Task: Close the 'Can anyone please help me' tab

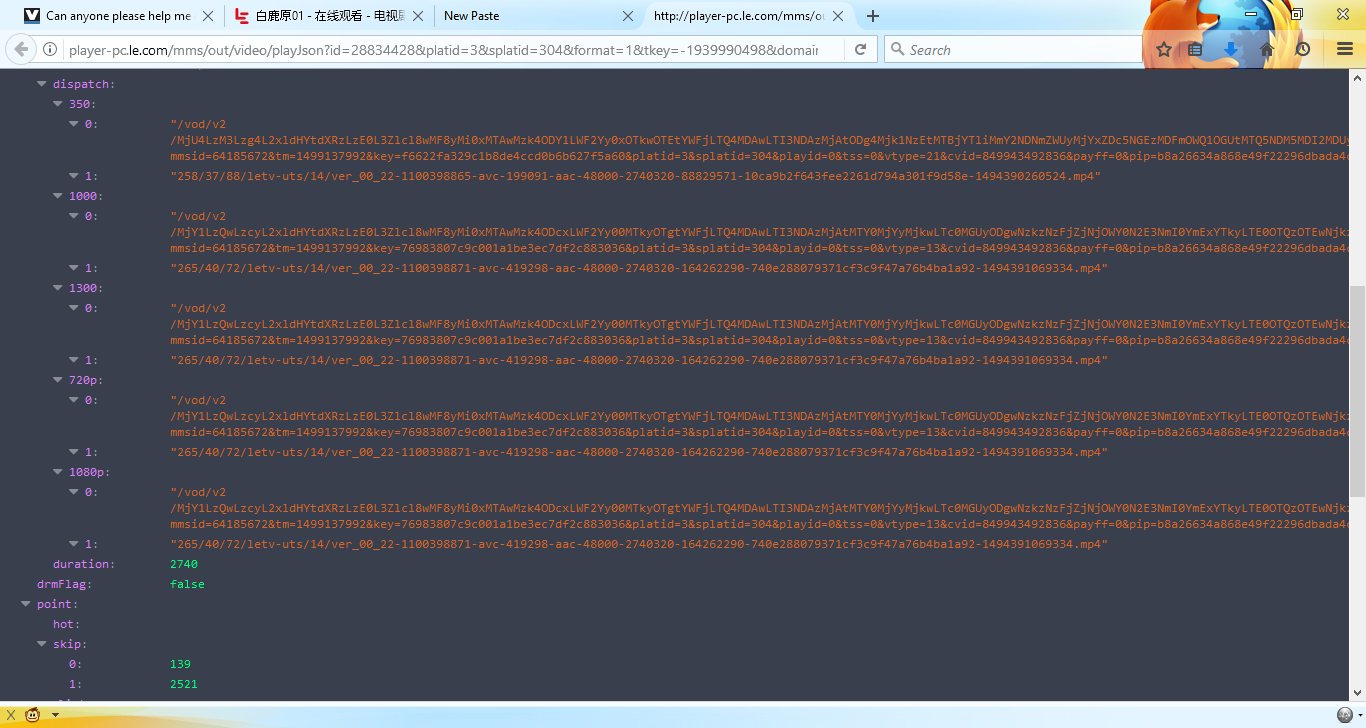Action: pyautogui.click(x=209, y=16)
